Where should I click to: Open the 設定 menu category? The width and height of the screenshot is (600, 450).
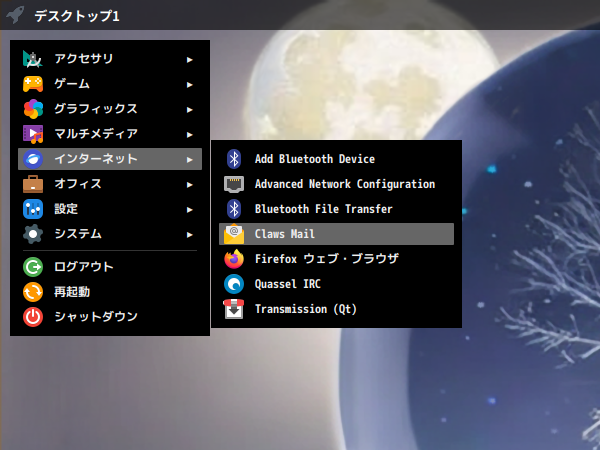(110, 209)
